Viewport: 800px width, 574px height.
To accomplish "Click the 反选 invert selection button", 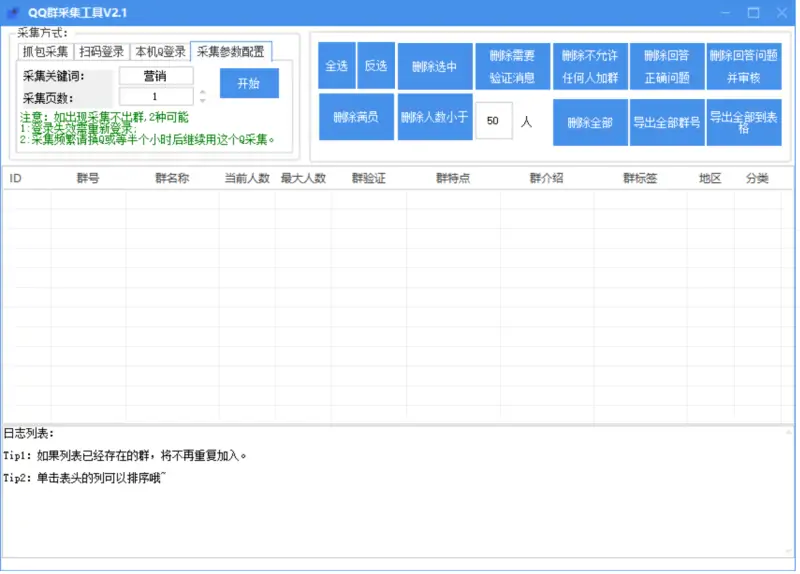I will point(376,67).
